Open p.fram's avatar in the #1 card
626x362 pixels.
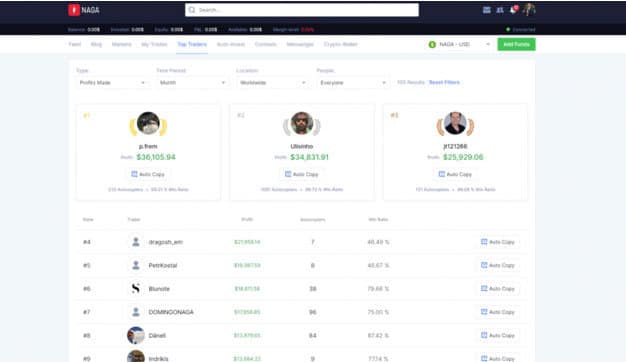click(148, 123)
